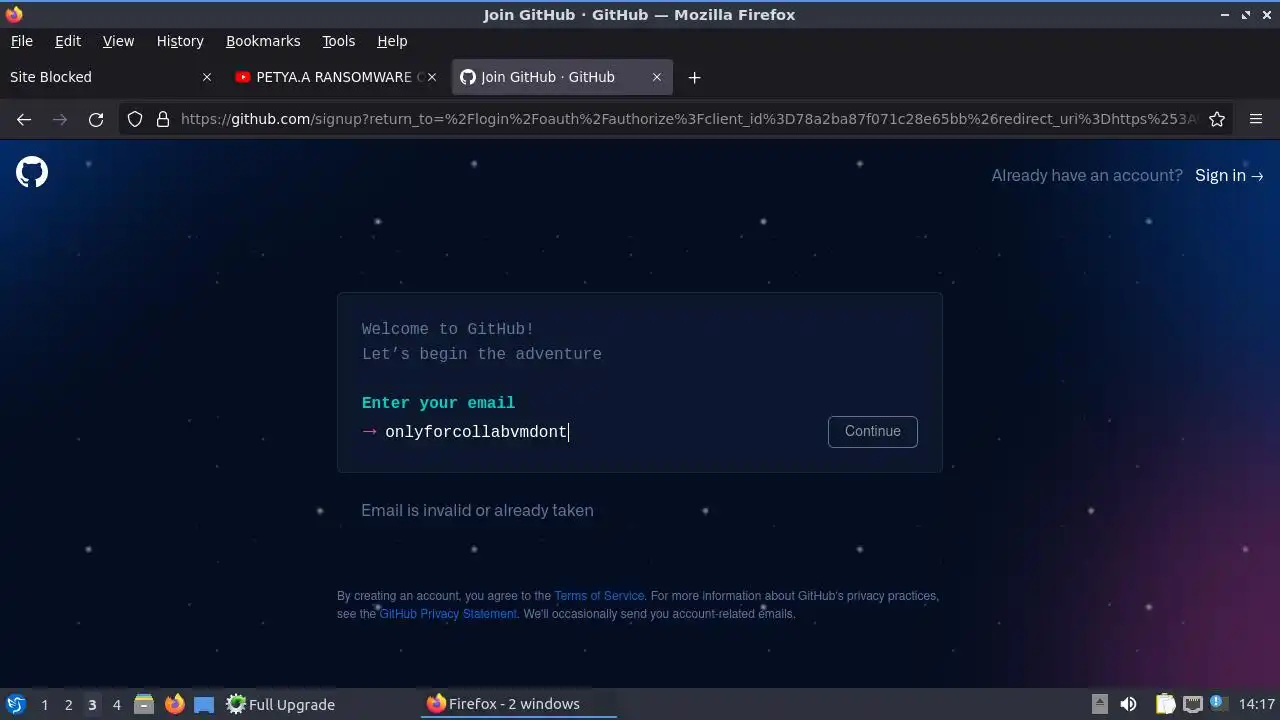Viewport: 1280px width, 720px height.
Task: Open the Terms of Service link
Action: click(x=599, y=596)
